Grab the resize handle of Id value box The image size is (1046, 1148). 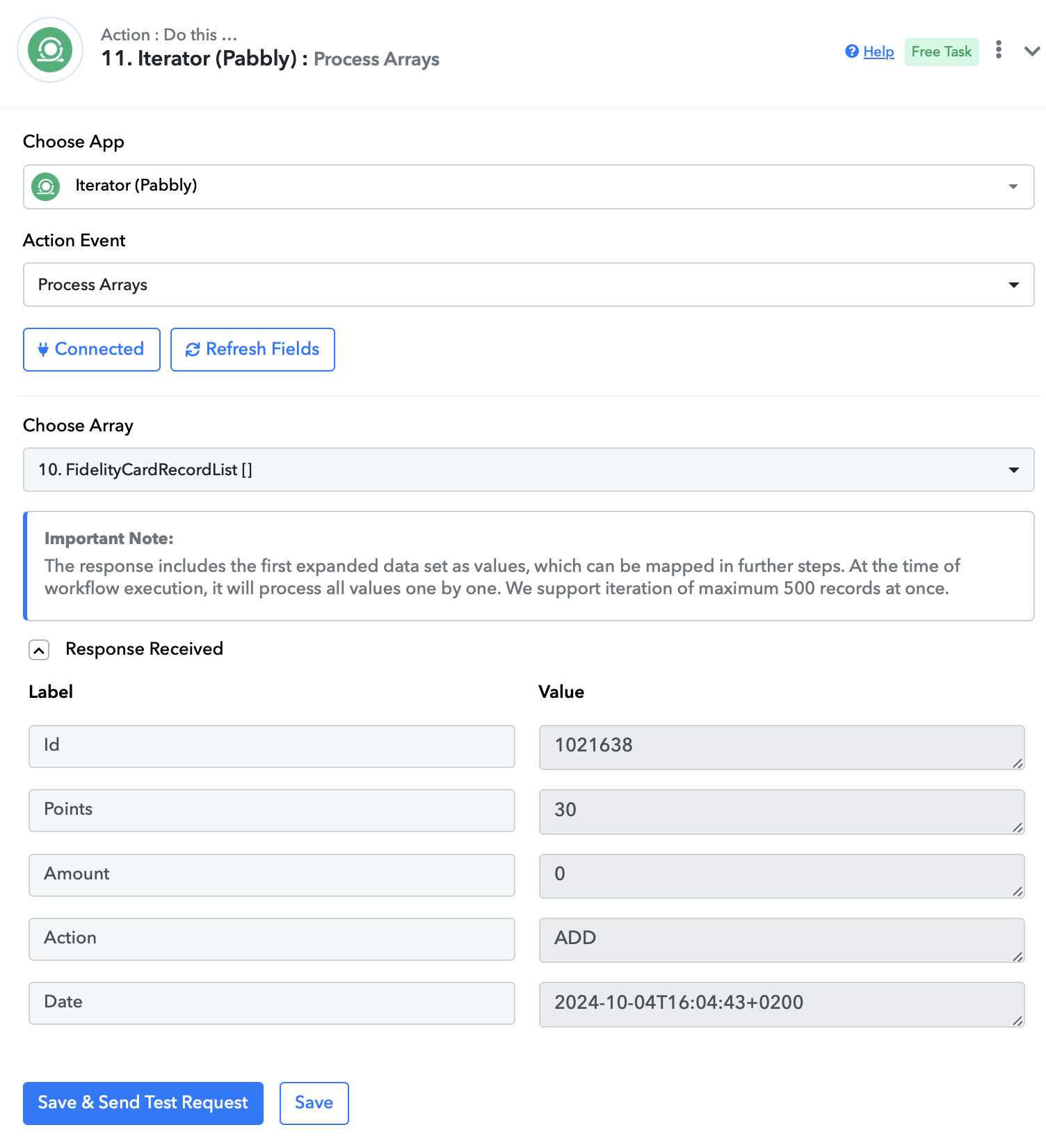click(x=1017, y=763)
